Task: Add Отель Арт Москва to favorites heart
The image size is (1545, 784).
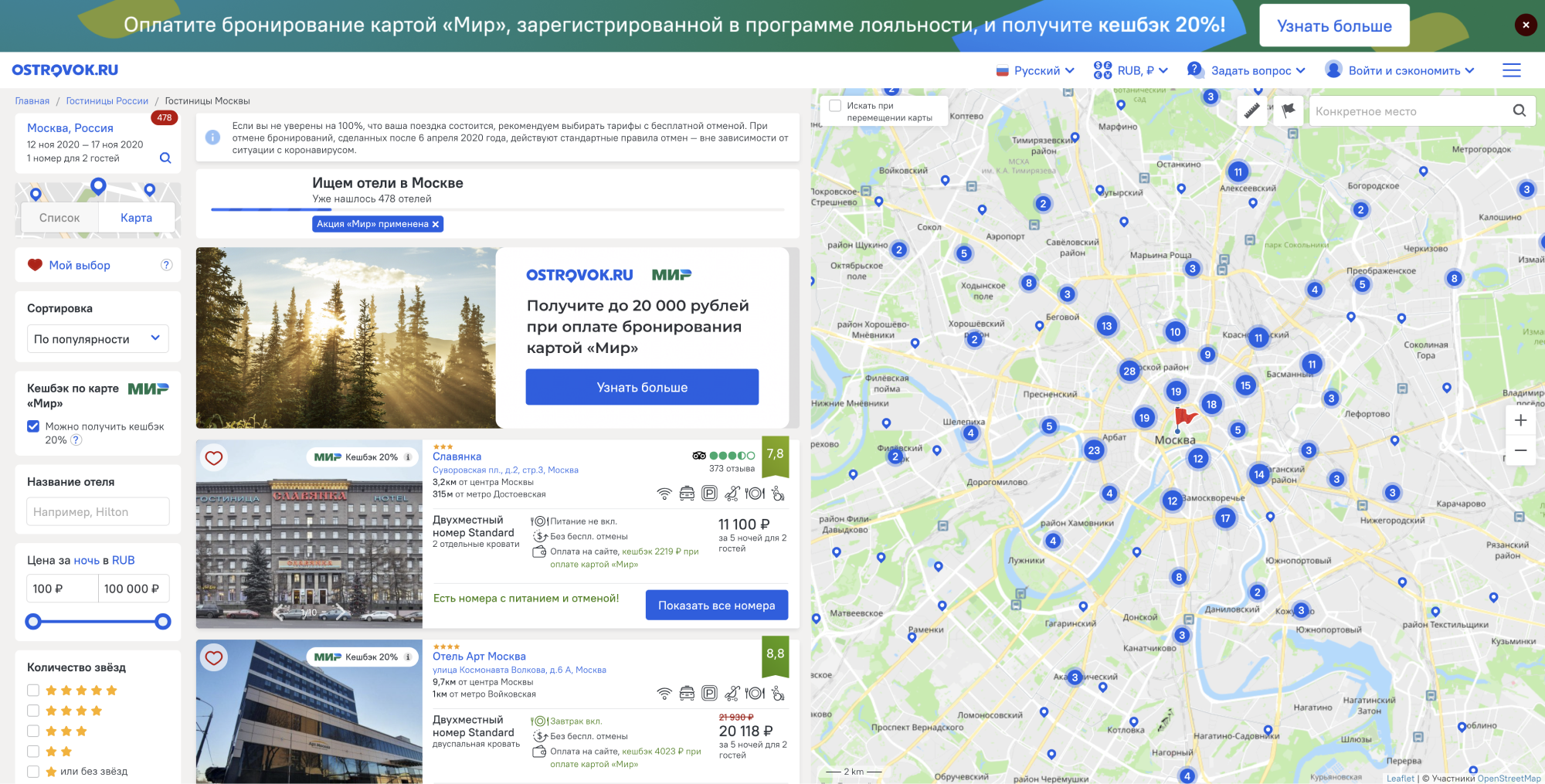Action: [214, 658]
